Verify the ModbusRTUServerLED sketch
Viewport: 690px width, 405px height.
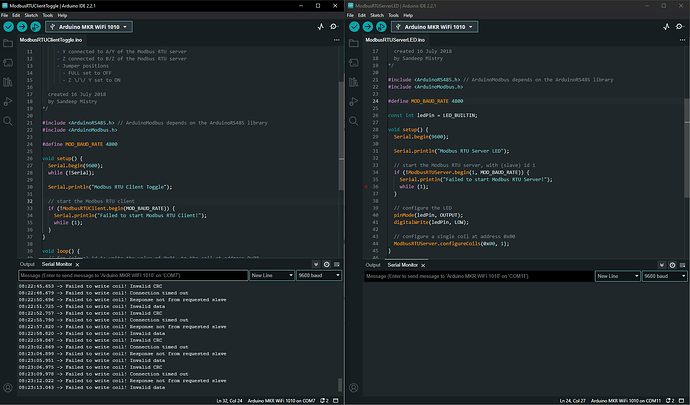[354, 27]
